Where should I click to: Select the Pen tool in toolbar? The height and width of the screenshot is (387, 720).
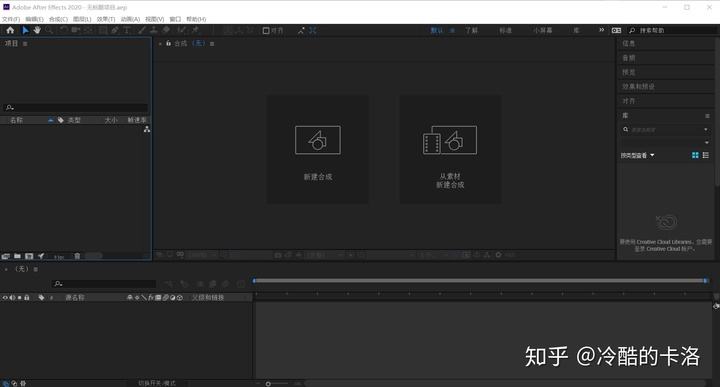click(x=115, y=30)
